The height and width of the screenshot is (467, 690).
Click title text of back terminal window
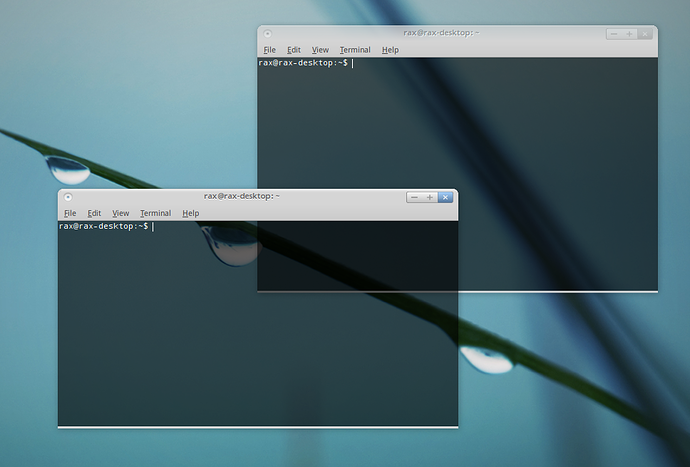pyautogui.click(x=441, y=33)
